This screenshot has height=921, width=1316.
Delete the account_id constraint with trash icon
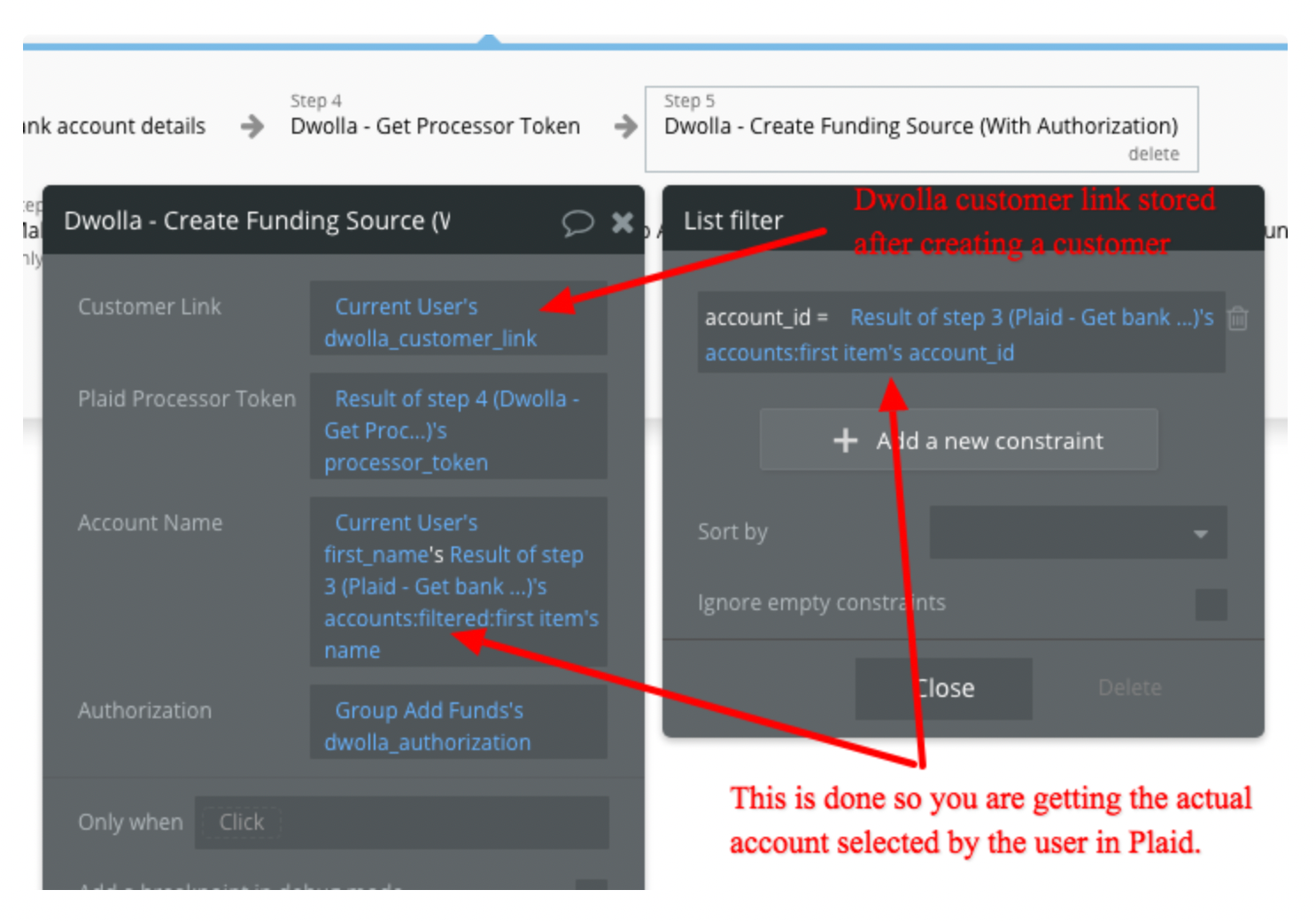coord(1238,318)
